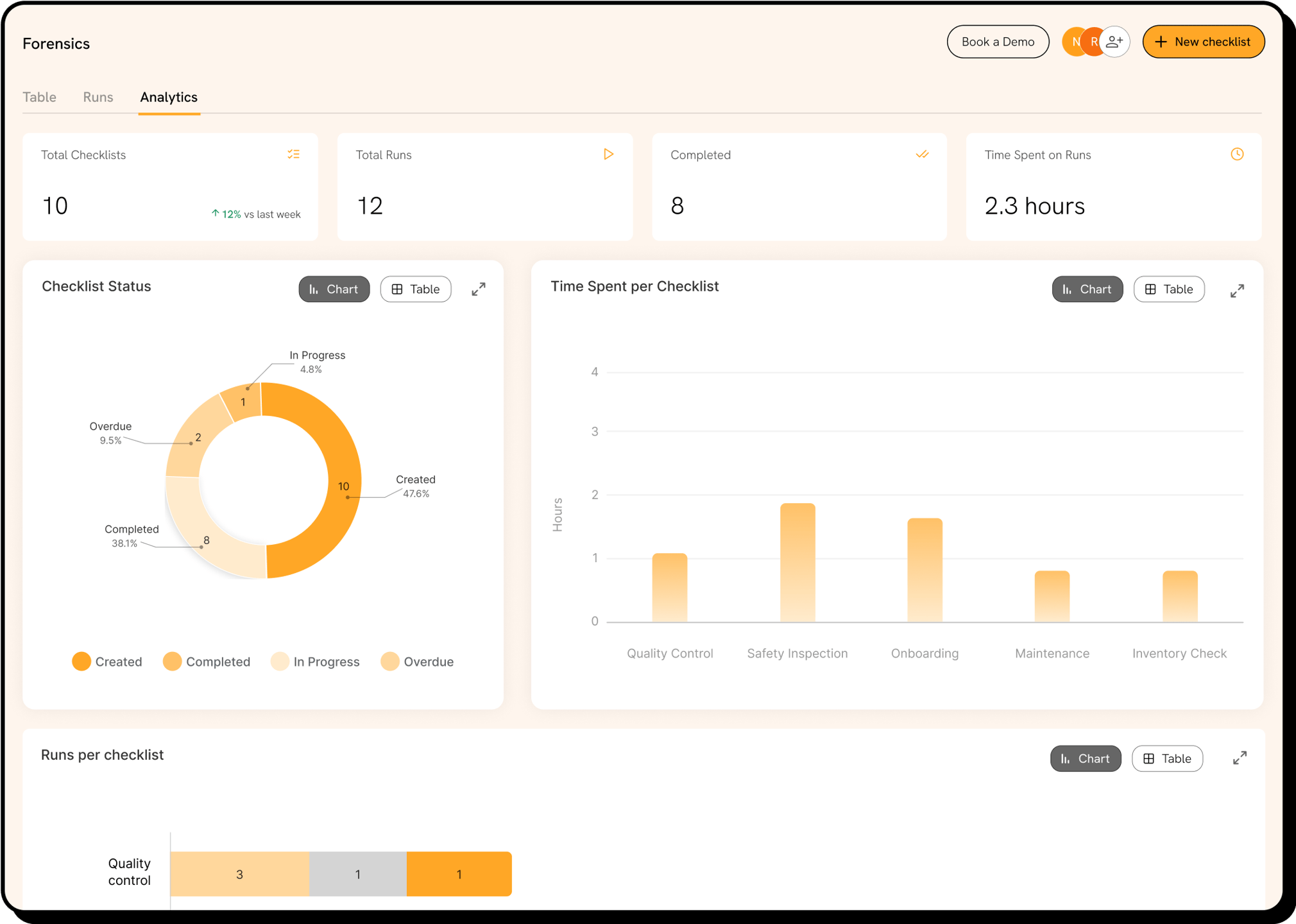Switch Runs per checklist to Table view
1296x924 pixels.
(x=1167, y=758)
